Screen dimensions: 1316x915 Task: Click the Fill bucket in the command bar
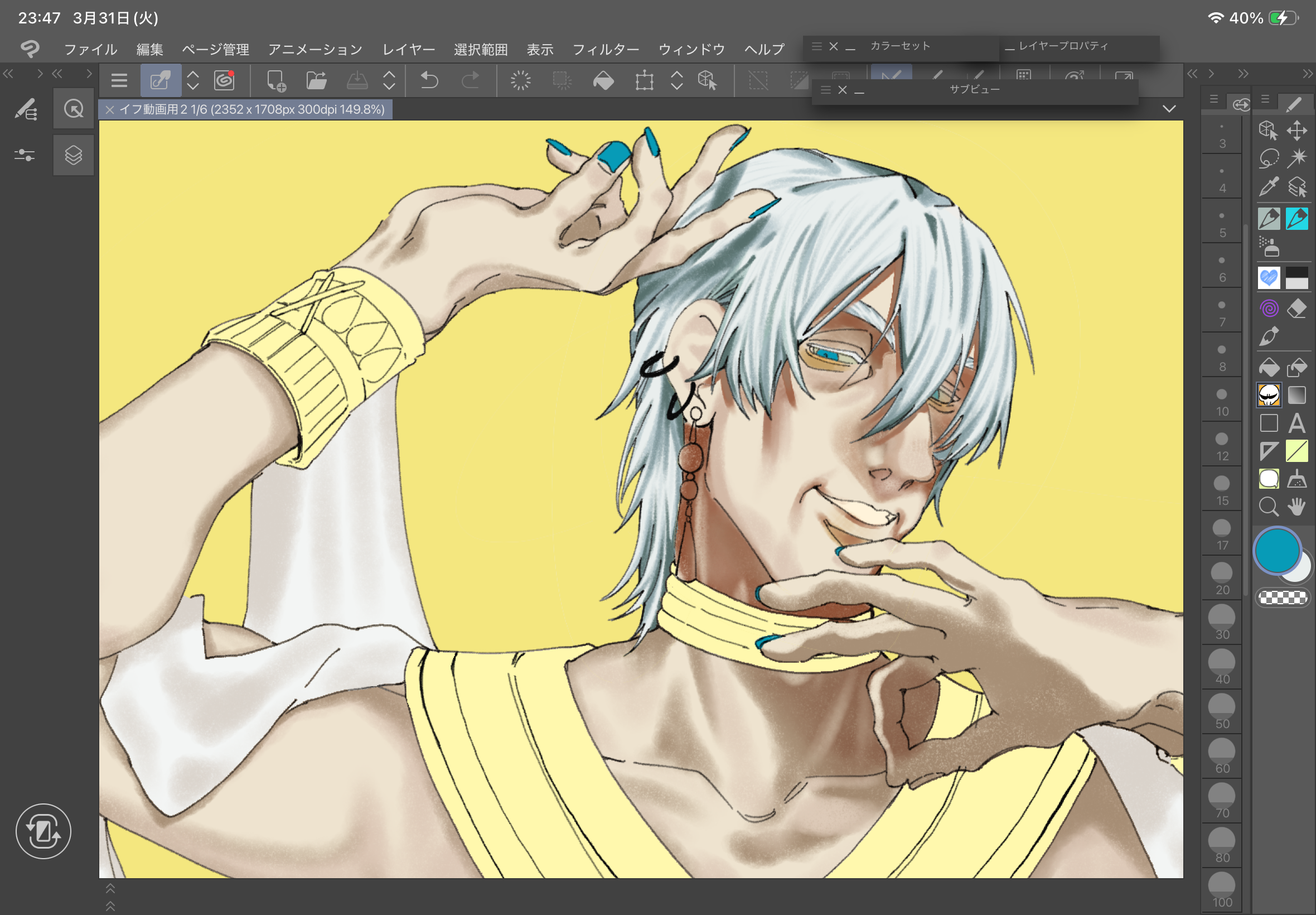point(603,80)
